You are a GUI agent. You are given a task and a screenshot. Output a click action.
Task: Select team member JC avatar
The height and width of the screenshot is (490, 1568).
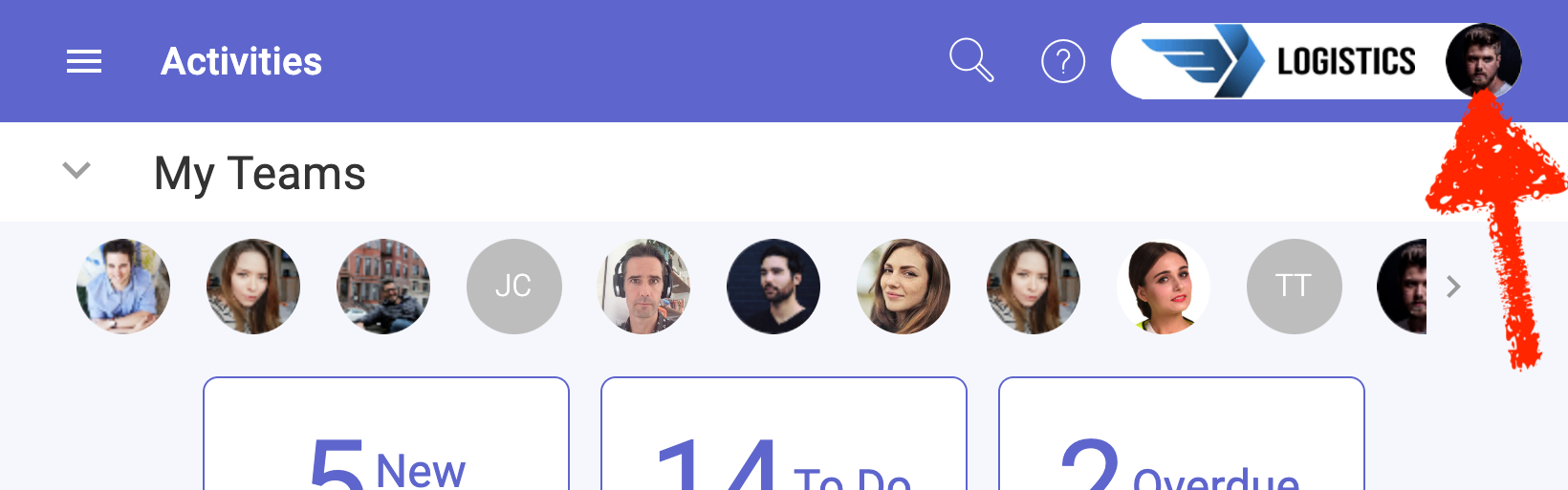pyautogui.click(x=513, y=287)
